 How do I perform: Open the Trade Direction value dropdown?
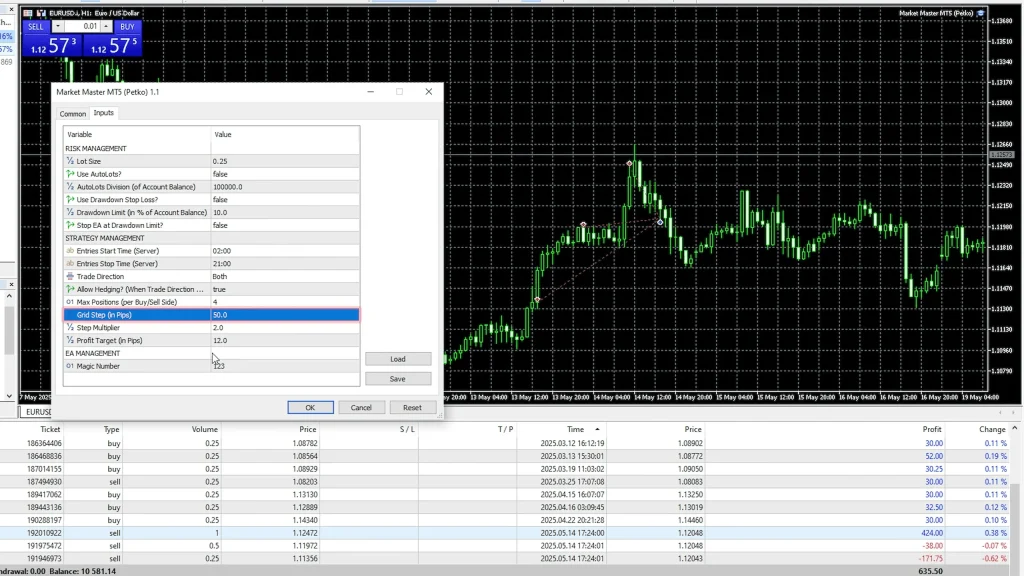click(284, 276)
